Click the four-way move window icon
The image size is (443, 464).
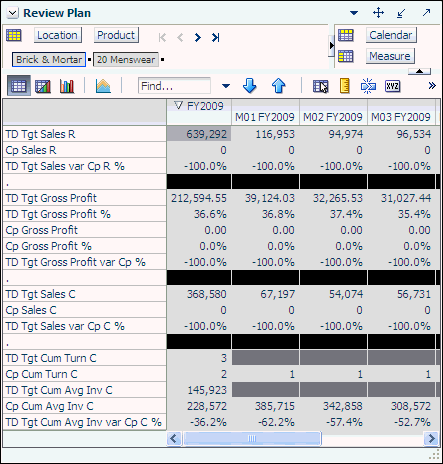coord(378,13)
